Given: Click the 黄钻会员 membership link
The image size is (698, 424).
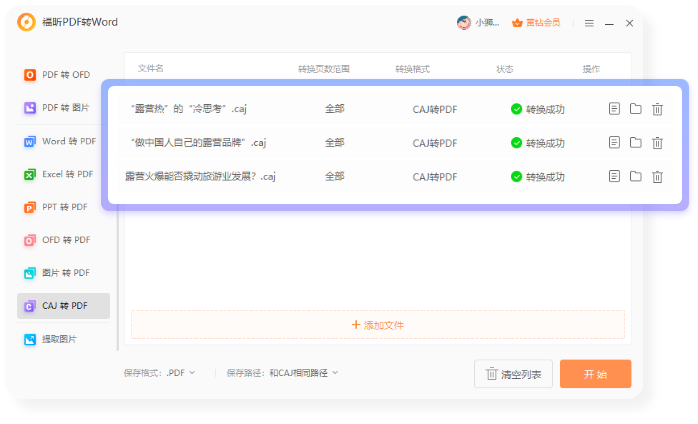Looking at the screenshot, I should click(535, 22).
